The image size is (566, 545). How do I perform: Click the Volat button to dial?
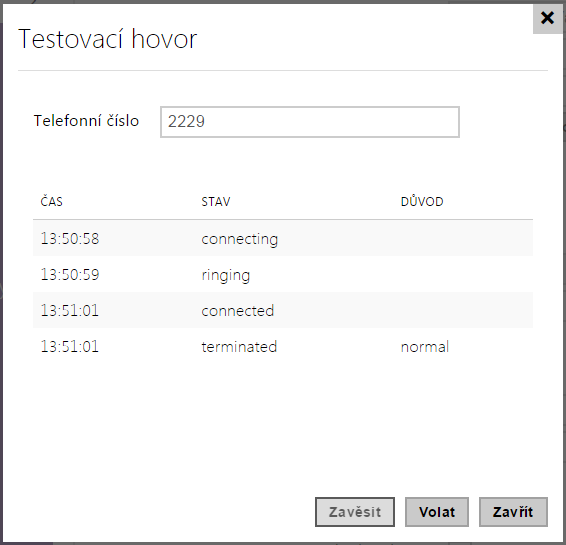(437, 512)
